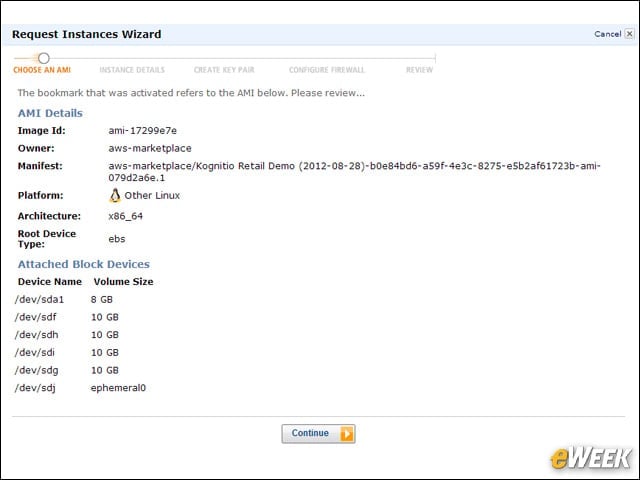The width and height of the screenshot is (640, 480).
Task: Click the Device Name column header
Action: tap(50, 282)
